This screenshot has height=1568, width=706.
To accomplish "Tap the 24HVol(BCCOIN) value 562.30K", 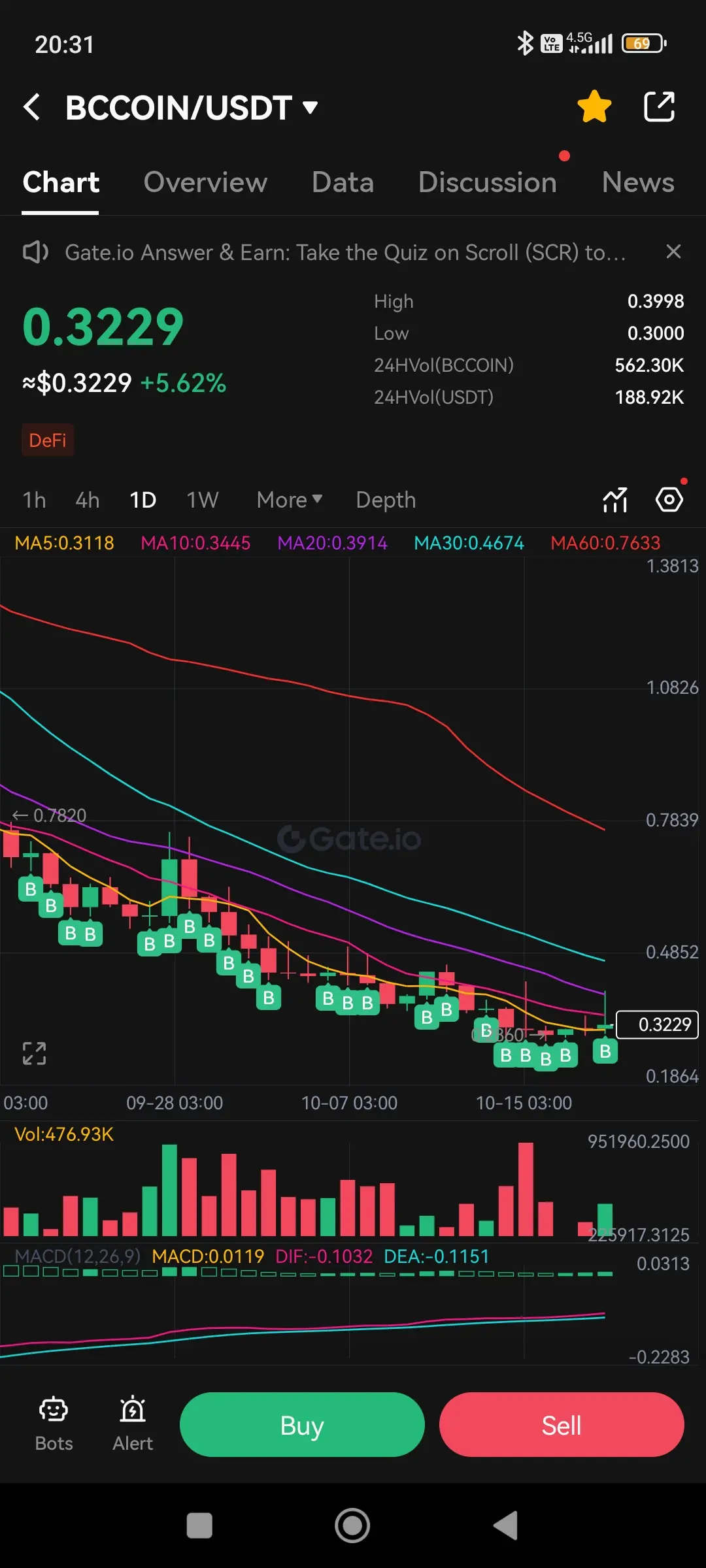I will coord(649,365).
